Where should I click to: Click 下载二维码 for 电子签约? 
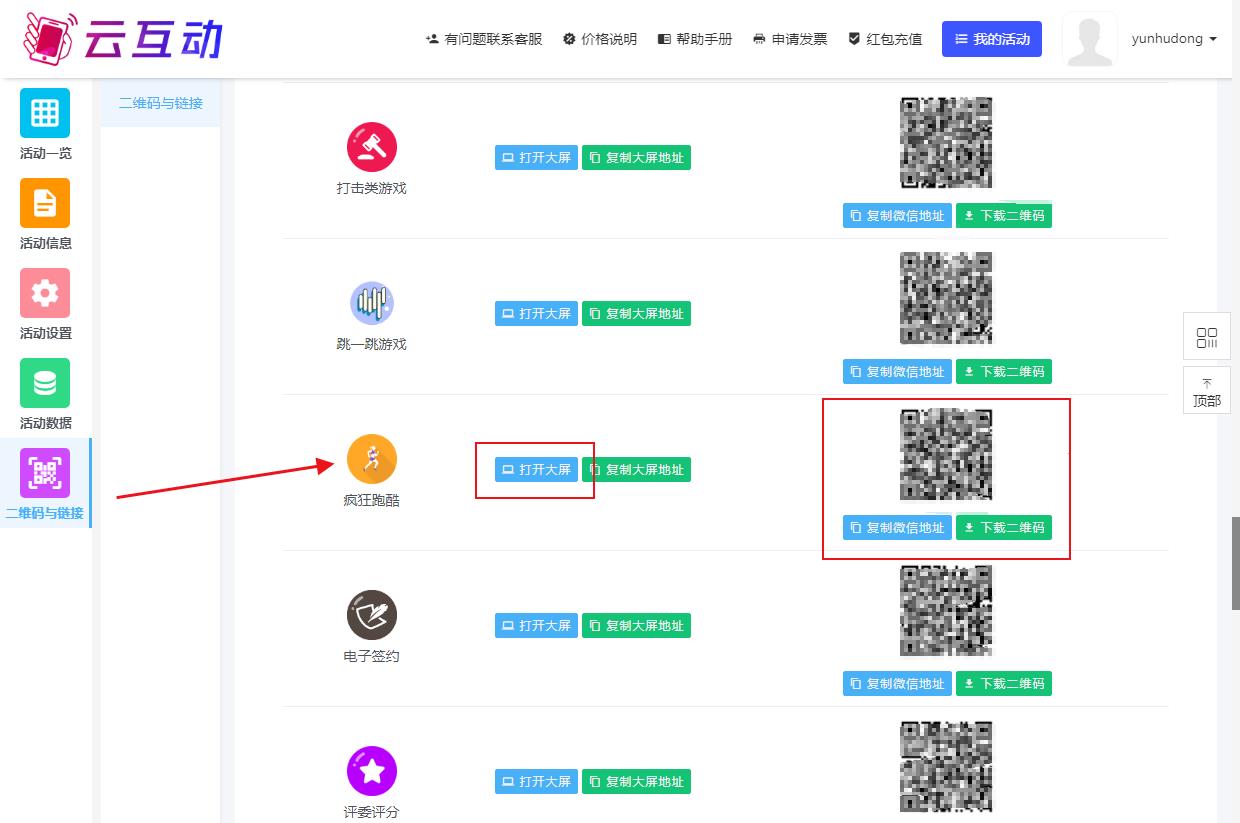(x=1004, y=684)
